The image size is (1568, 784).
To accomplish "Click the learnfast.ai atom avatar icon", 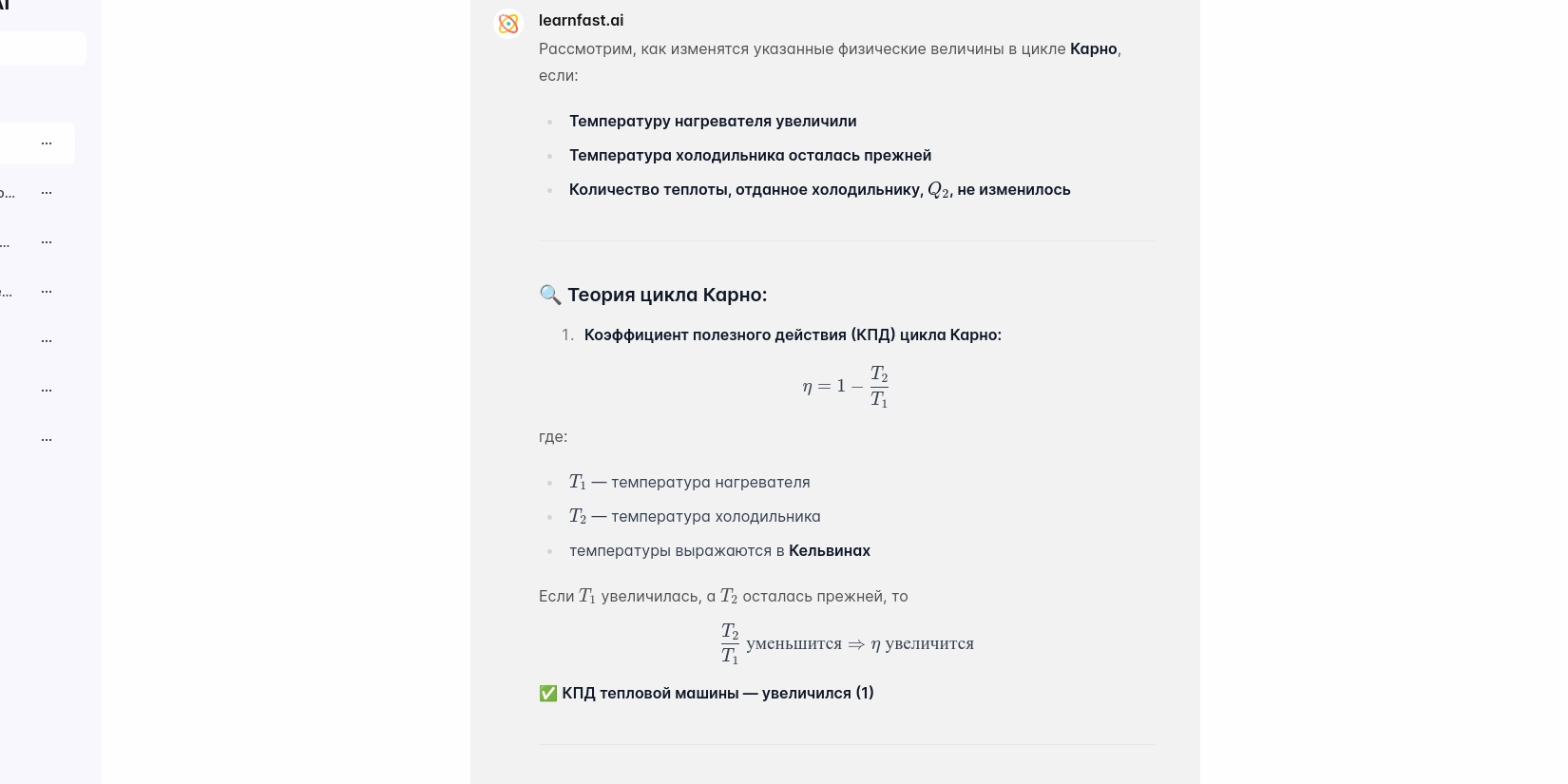I will tap(509, 23).
